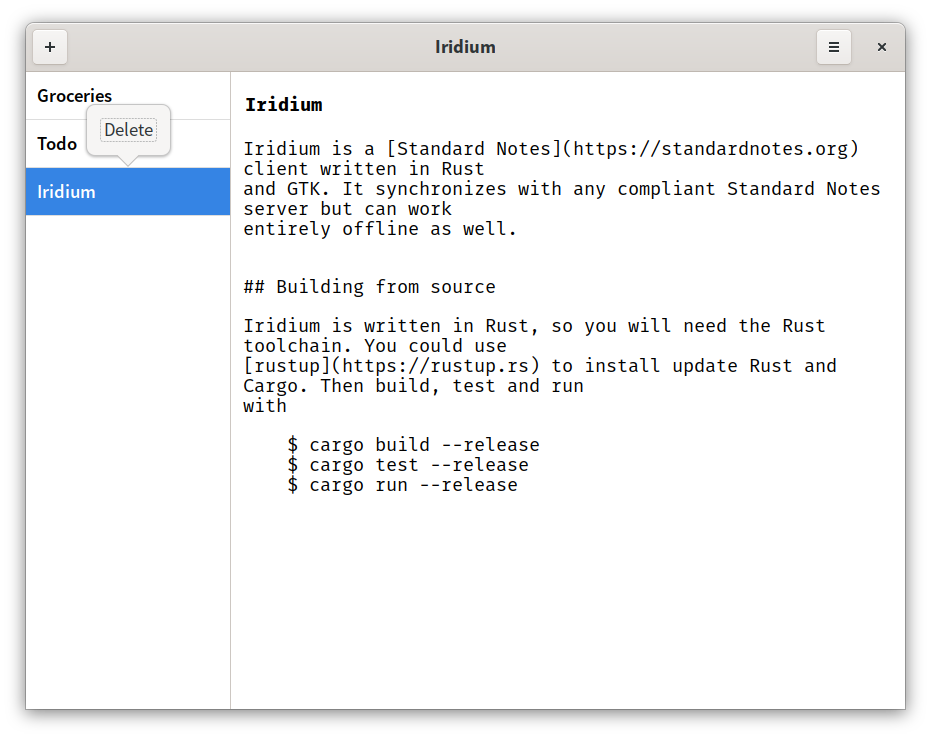931x738 pixels.
Task: Click the '## Building from source' line
Action: [369, 287]
